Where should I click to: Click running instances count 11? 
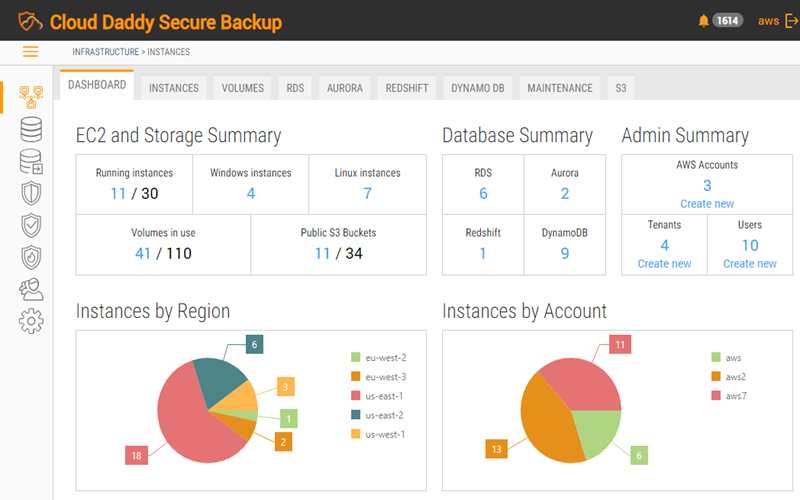tap(118, 194)
